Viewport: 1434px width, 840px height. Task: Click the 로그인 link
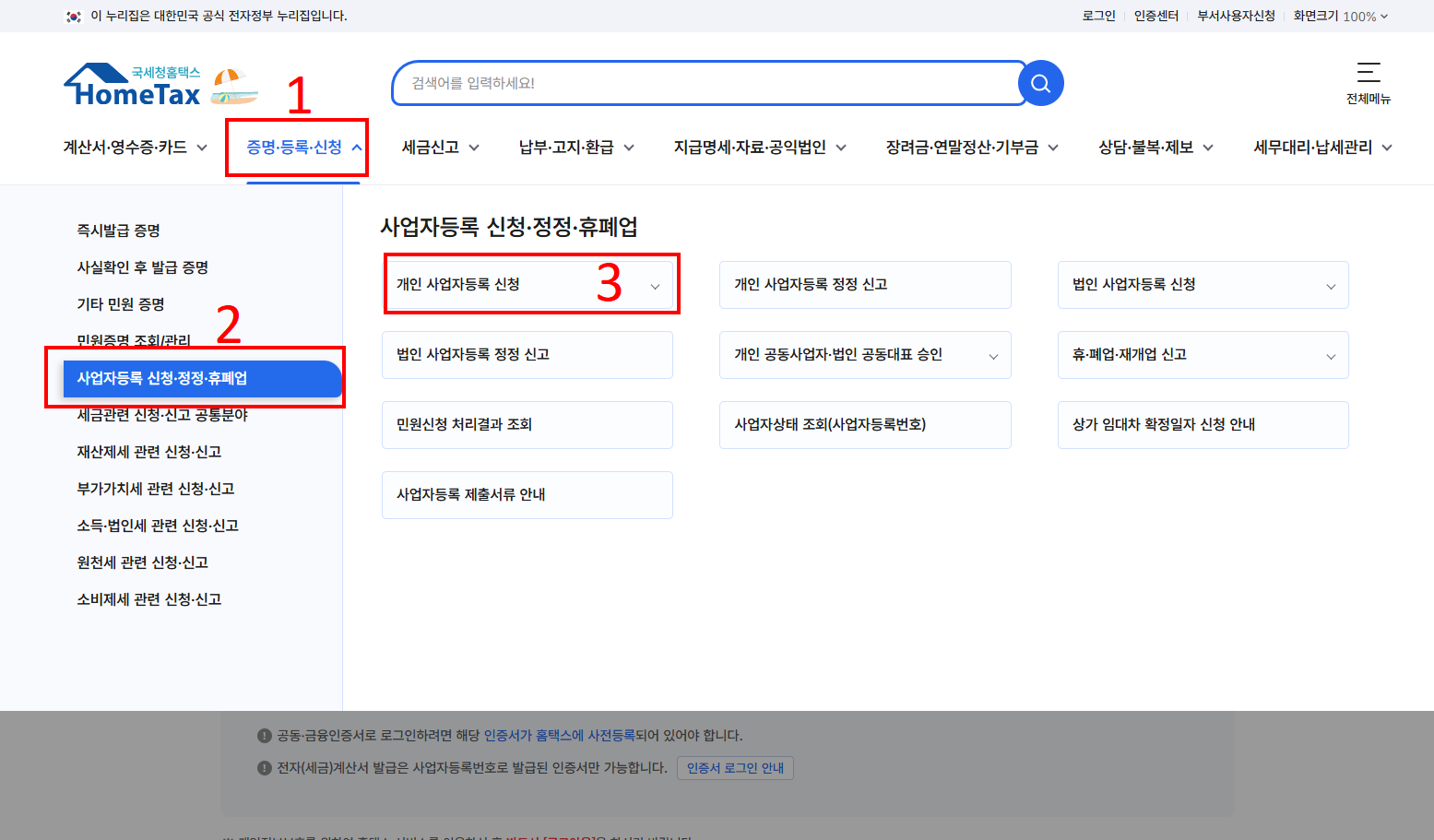point(1097,16)
